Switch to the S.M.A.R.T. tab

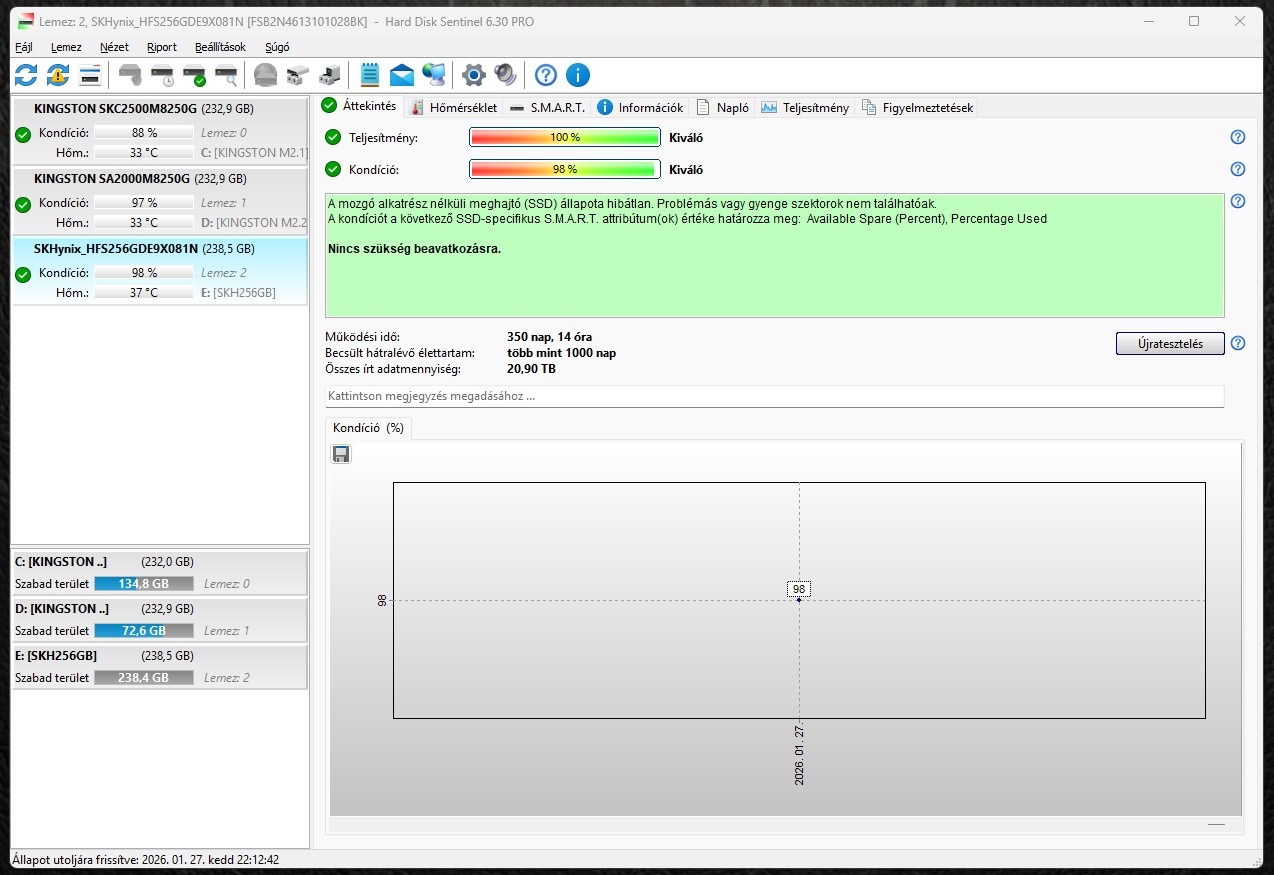pyautogui.click(x=547, y=107)
